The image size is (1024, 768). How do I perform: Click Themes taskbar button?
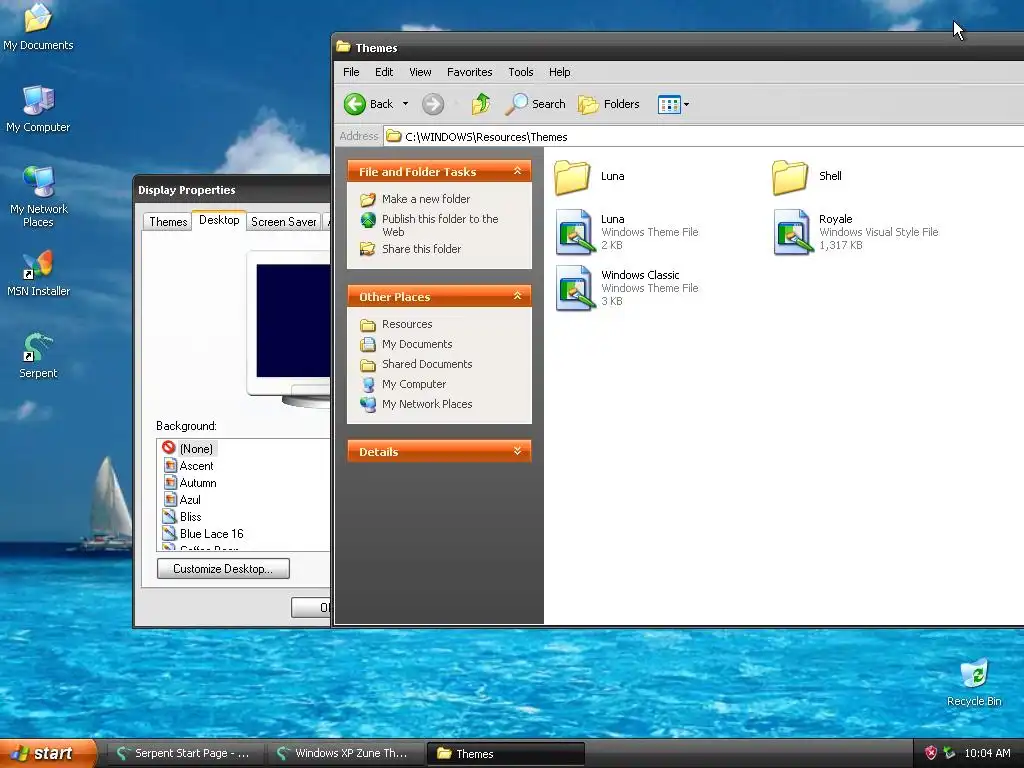(x=505, y=753)
